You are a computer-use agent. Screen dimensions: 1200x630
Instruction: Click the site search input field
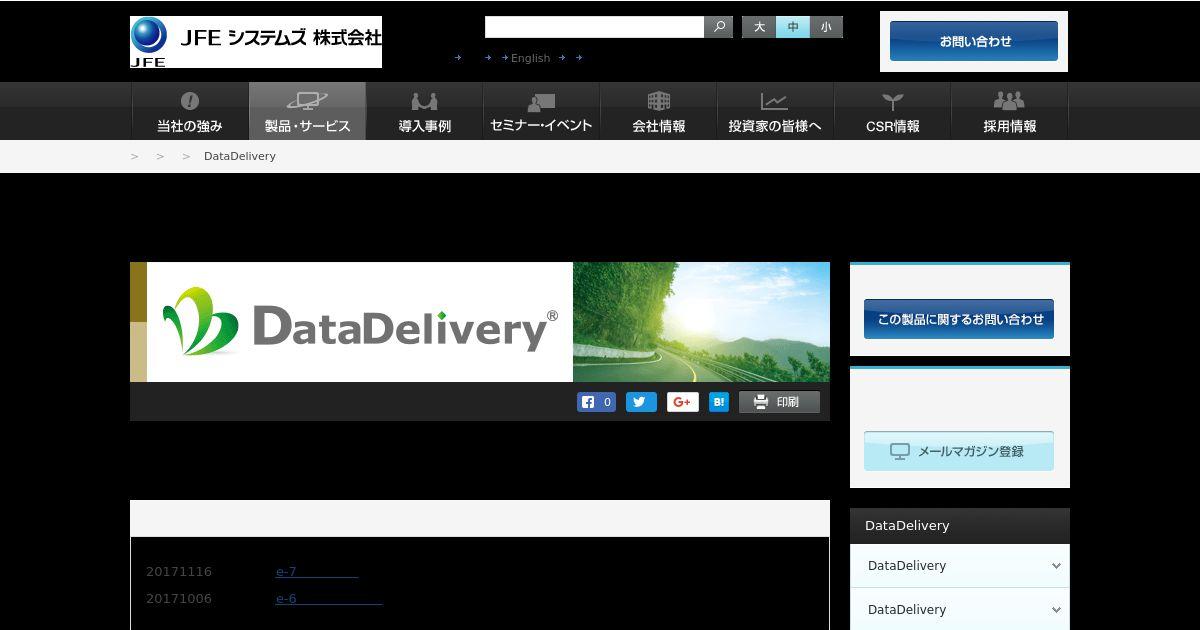click(x=595, y=27)
